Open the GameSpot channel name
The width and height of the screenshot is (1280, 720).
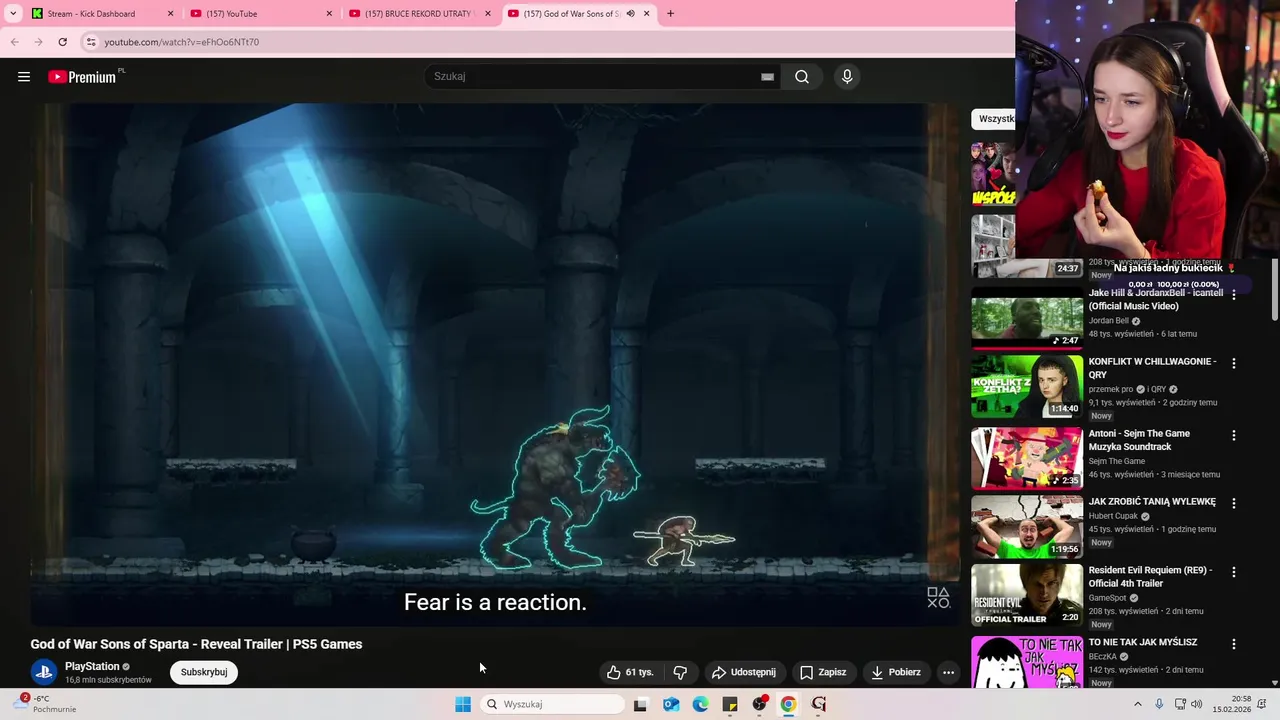(x=1108, y=598)
